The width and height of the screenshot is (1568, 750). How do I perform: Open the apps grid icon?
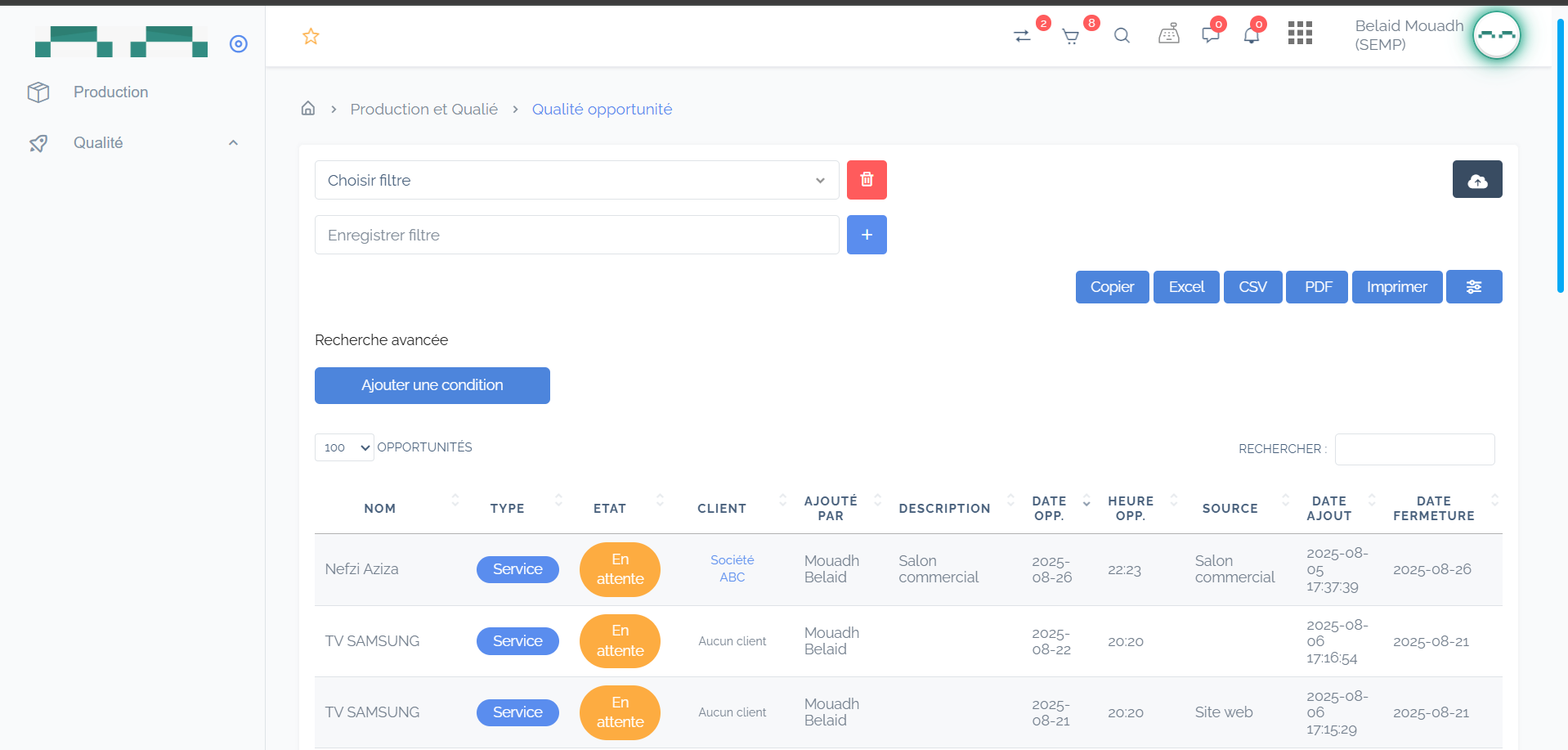pyautogui.click(x=1300, y=33)
